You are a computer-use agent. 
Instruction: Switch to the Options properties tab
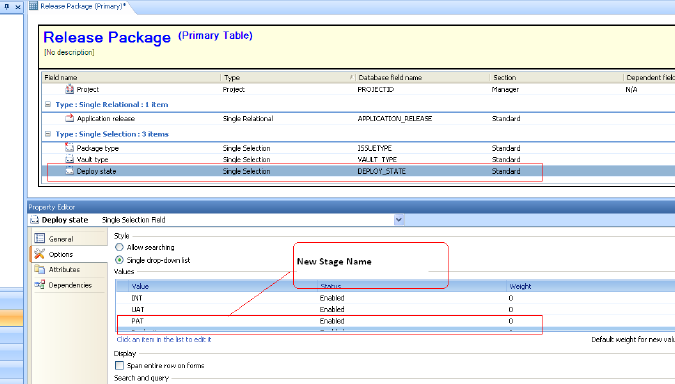pyautogui.click(x=69, y=254)
